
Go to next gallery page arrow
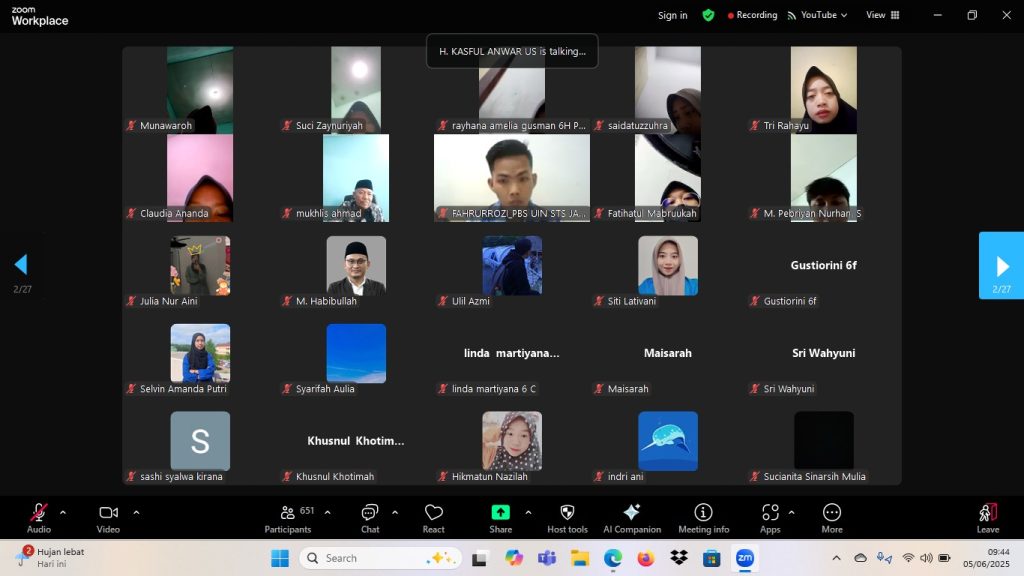(1001, 266)
